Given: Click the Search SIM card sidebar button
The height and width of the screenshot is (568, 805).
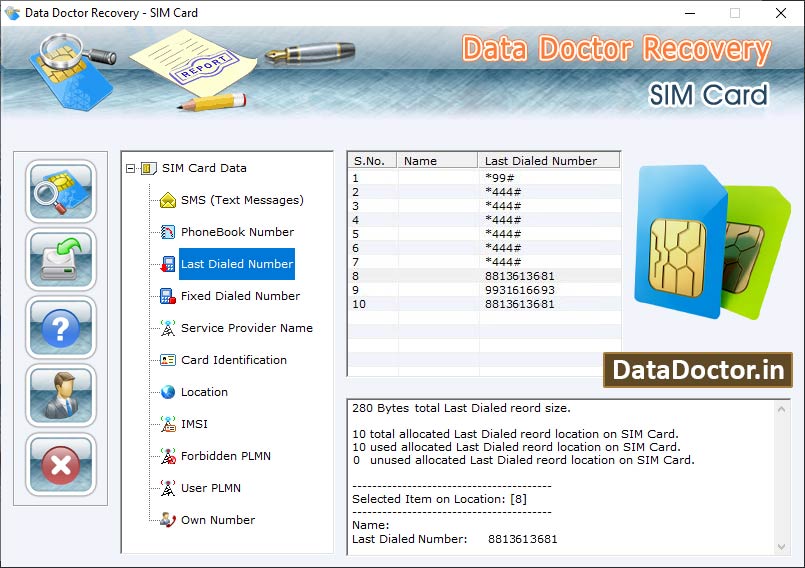Looking at the screenshot, I should tap(61, 191).
